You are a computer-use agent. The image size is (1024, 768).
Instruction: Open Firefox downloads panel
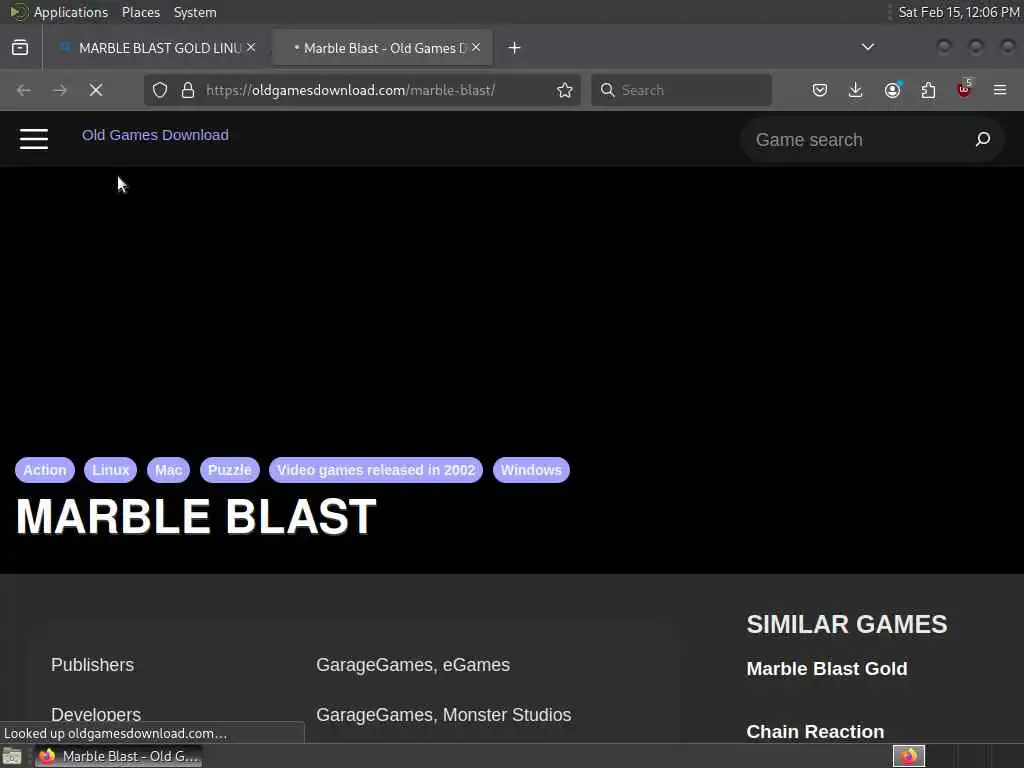(856, 90)
